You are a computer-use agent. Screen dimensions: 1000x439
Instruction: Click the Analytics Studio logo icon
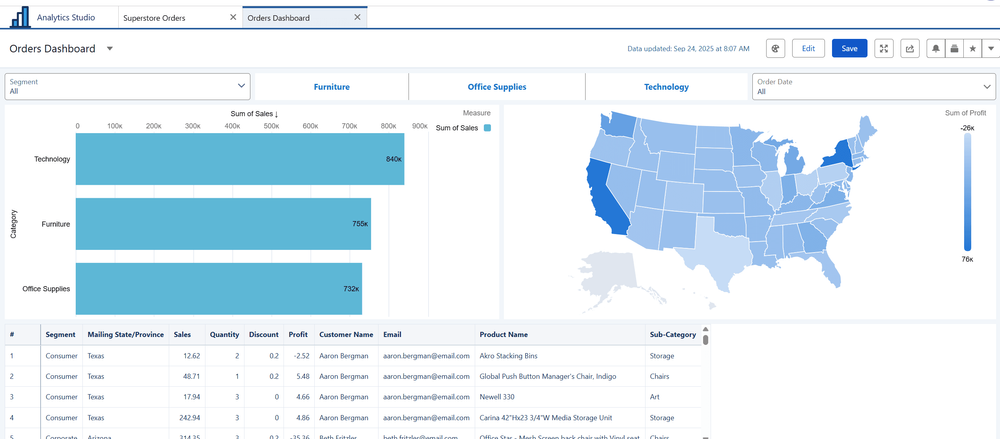pos(20,18)
